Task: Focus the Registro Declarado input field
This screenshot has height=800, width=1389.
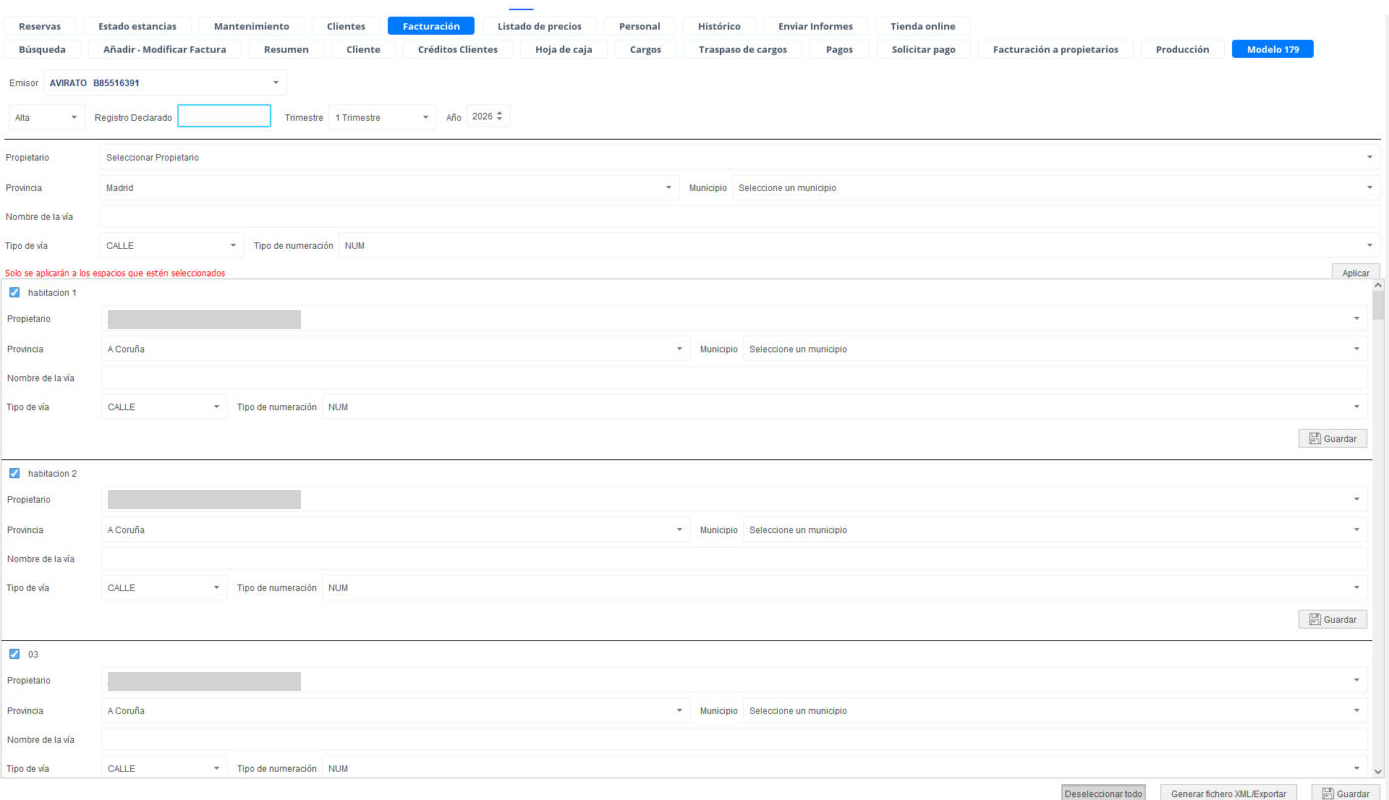Action: tap(224, 116)
